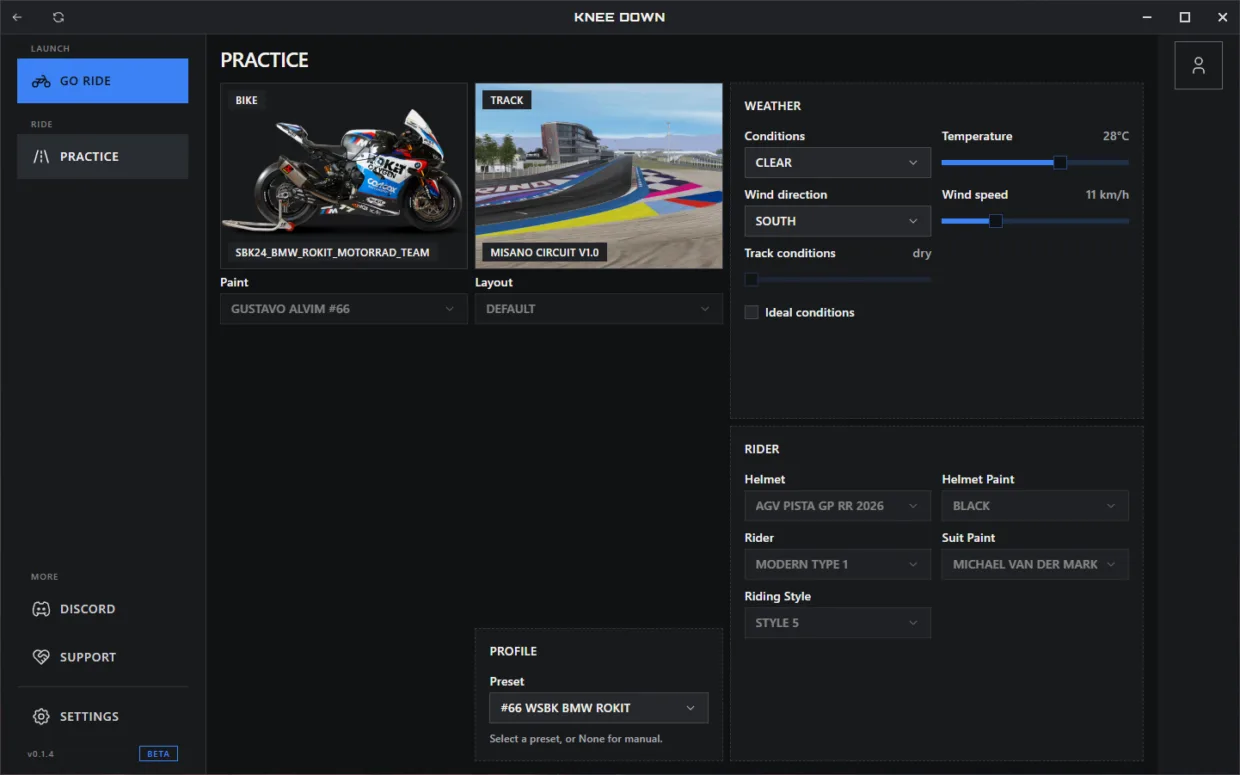Open the Rider dropdown Modern Type 1
Viewport: 1240px width, 775px height.
(837, 564)
